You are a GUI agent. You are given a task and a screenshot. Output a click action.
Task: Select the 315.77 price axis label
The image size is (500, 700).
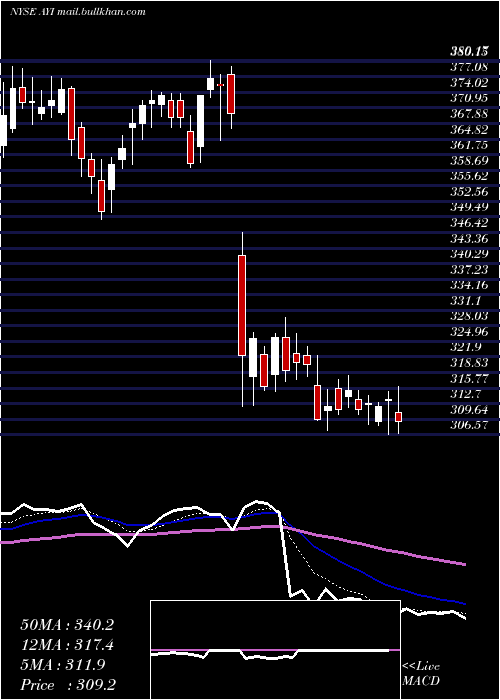(469, 379)
